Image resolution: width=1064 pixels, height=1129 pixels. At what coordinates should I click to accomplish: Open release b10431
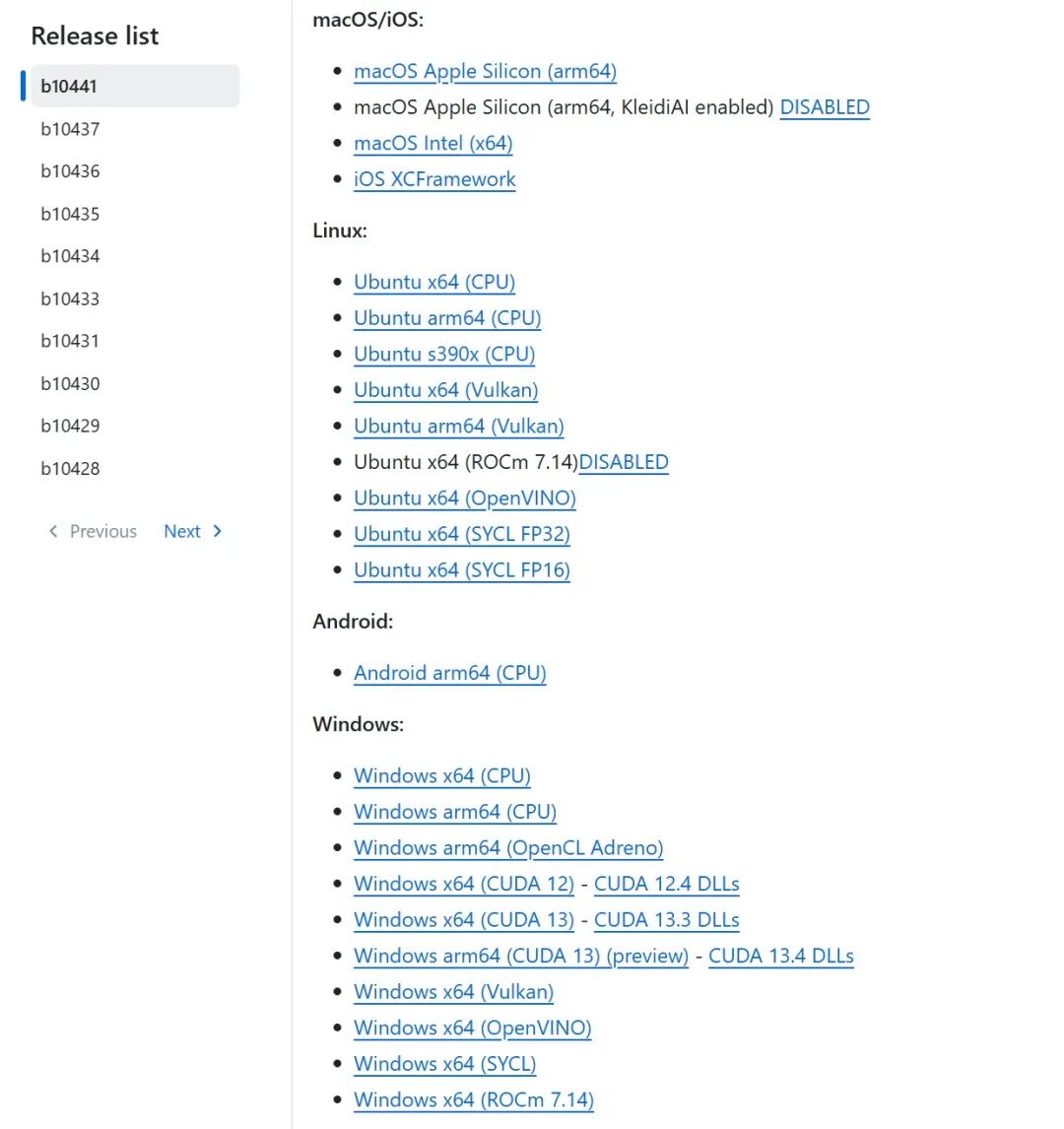pyautogui.click(x=70, y=341)
